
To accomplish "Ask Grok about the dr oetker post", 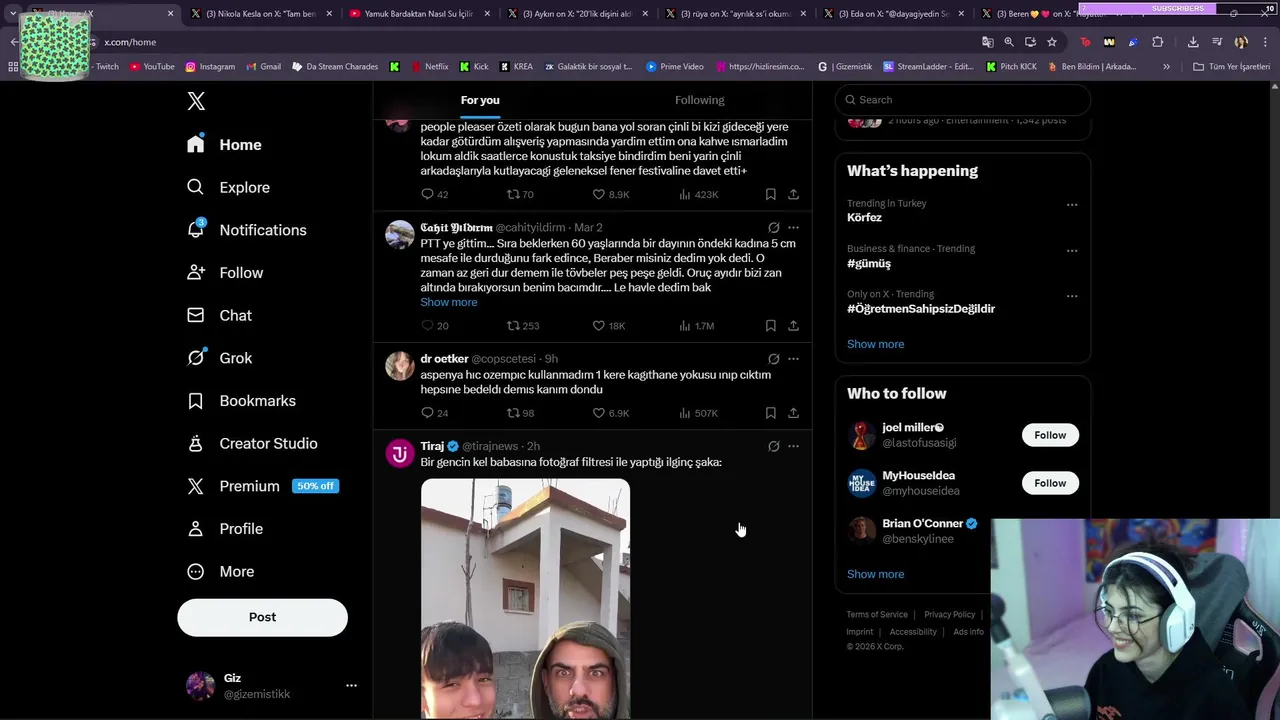I will [x=773, y=359].
